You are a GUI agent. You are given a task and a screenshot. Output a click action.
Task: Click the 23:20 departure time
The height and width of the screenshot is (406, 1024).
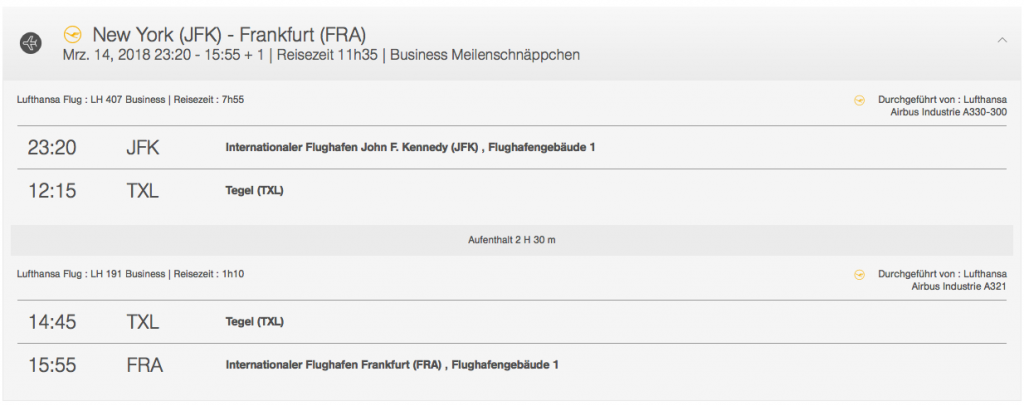coord(52,148)
